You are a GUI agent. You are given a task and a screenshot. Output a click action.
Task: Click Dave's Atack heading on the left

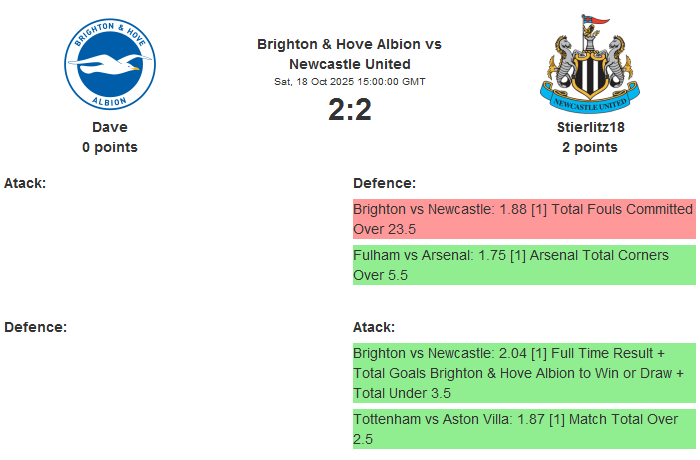(25, 183)
